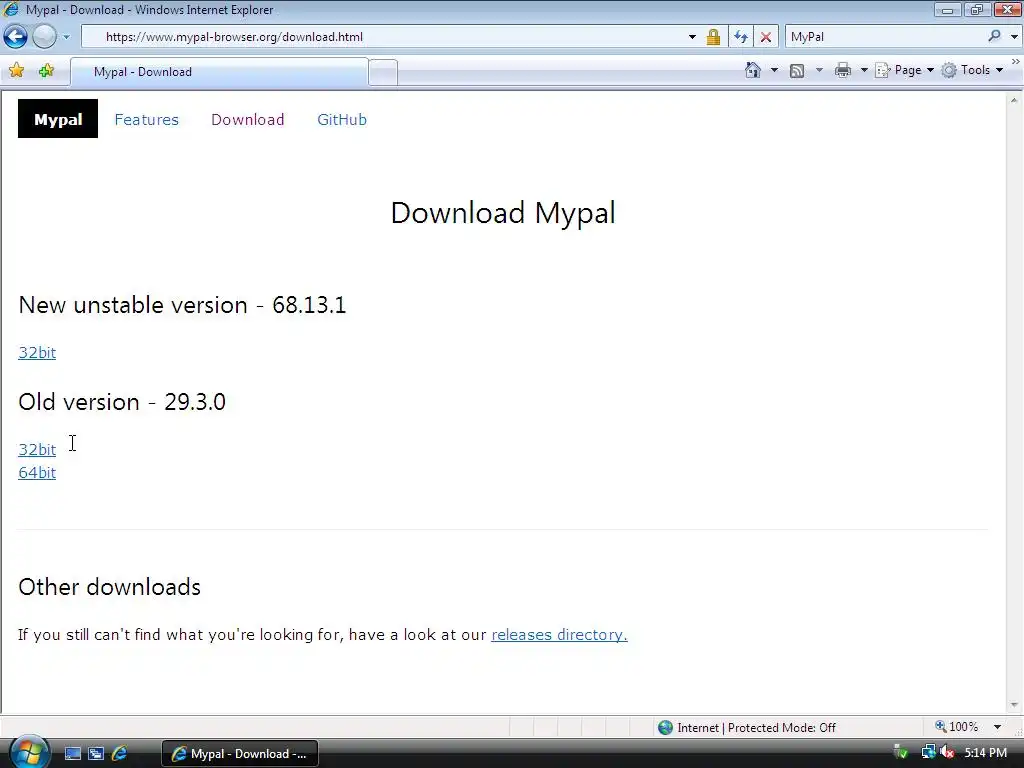Open the releases directory link

pos(559,635)
